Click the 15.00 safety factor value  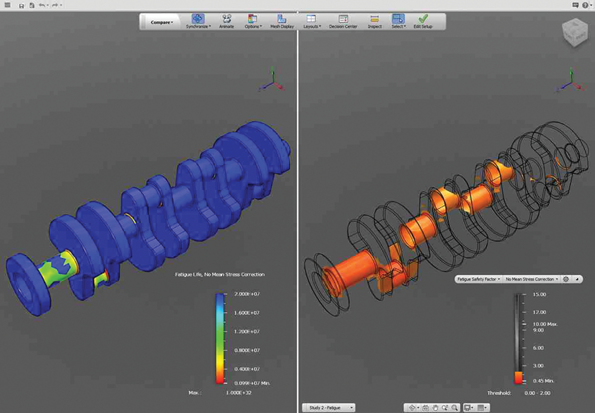coord(539,295)
